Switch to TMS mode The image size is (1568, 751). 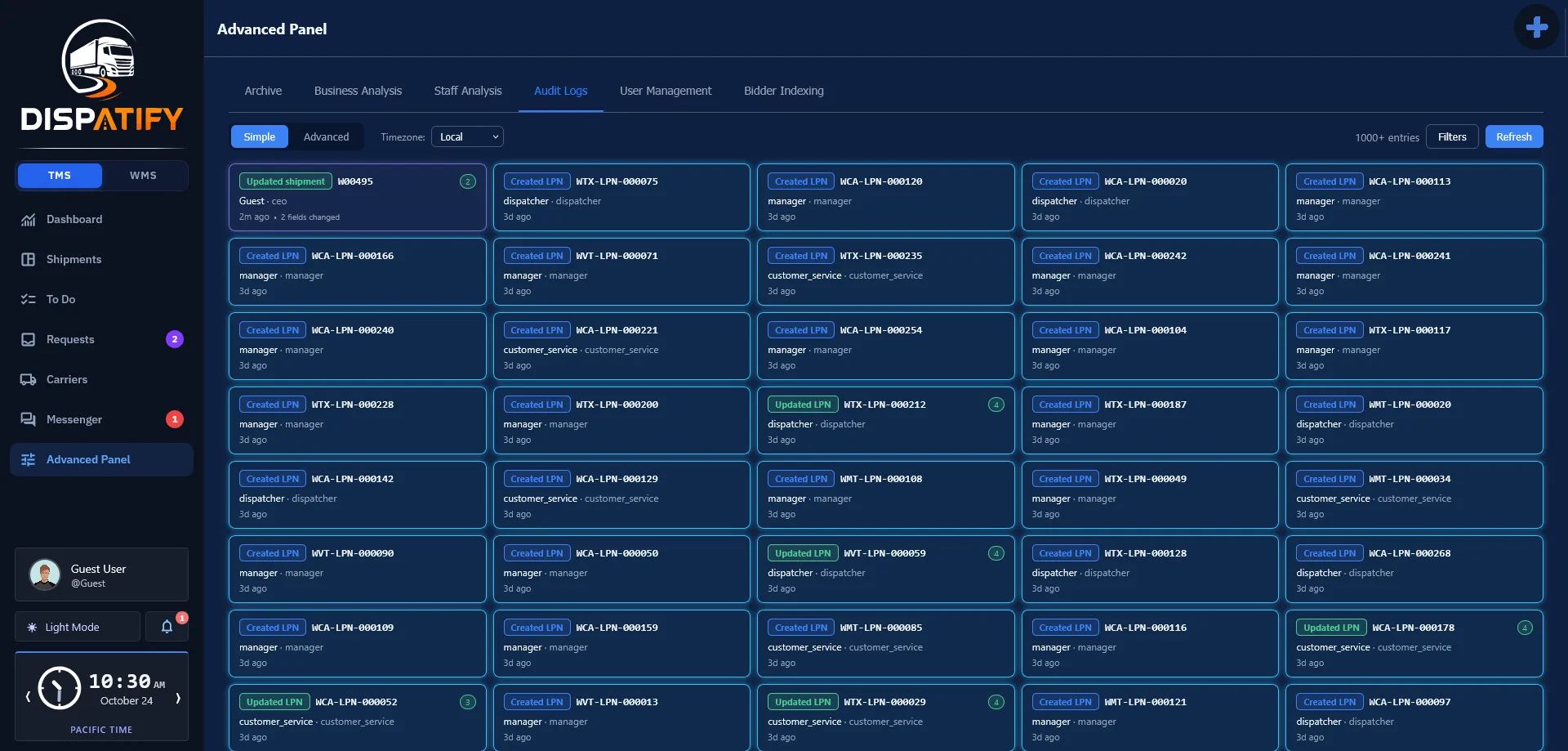coord(60,176)
